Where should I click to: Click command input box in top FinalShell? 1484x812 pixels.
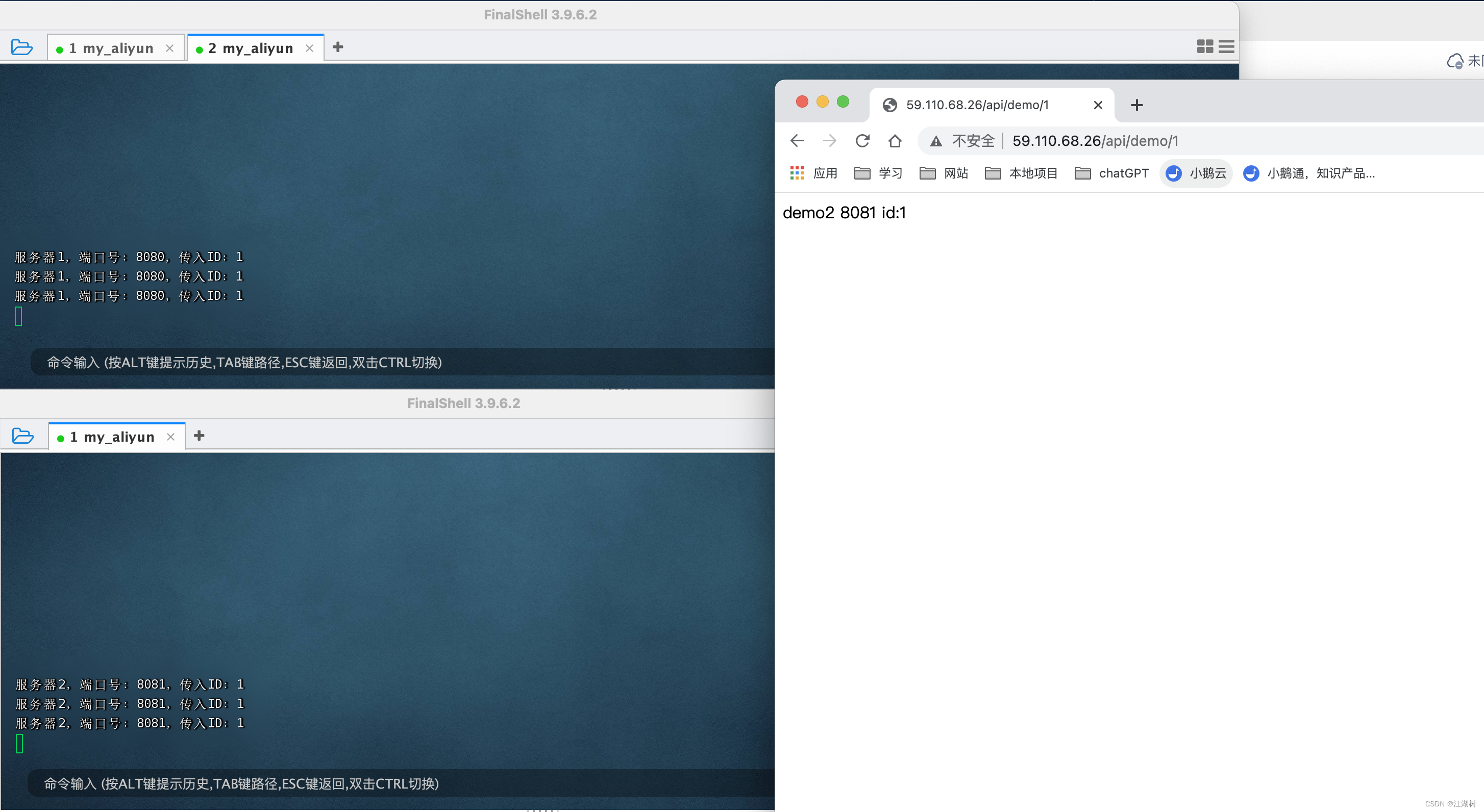pos(402,362)
